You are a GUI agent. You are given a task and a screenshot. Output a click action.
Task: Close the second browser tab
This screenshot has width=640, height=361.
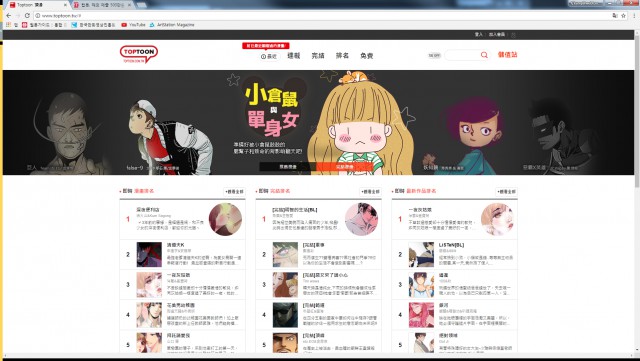(130, 5)
